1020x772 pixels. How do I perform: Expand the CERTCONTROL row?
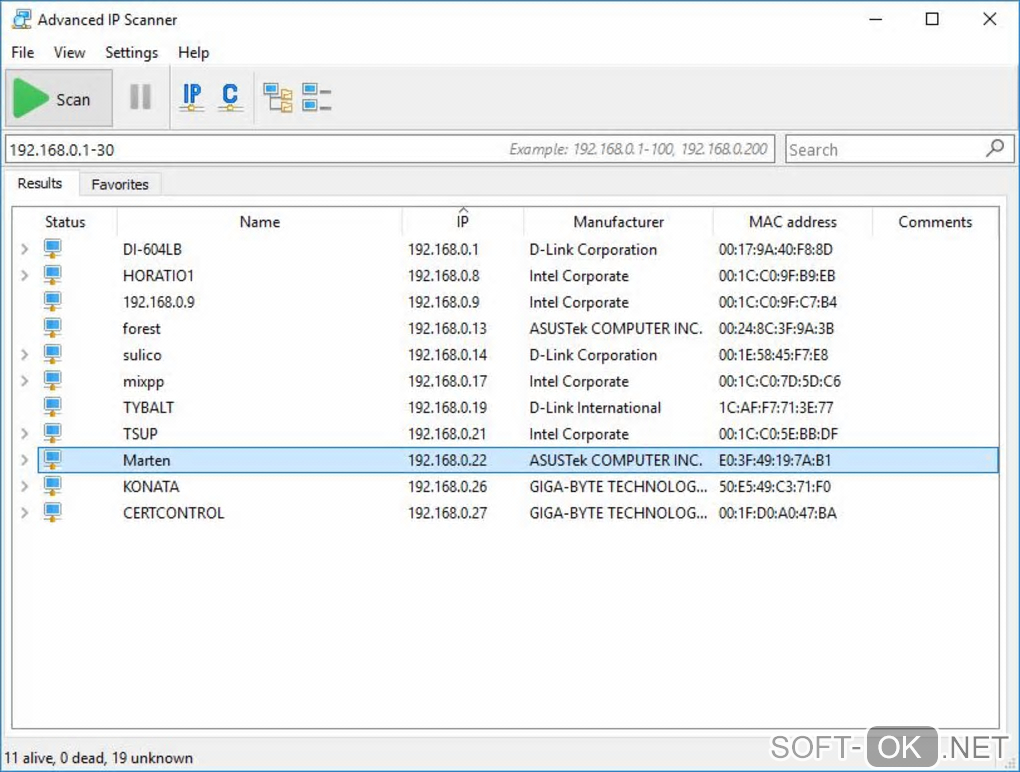click(25, 512)
